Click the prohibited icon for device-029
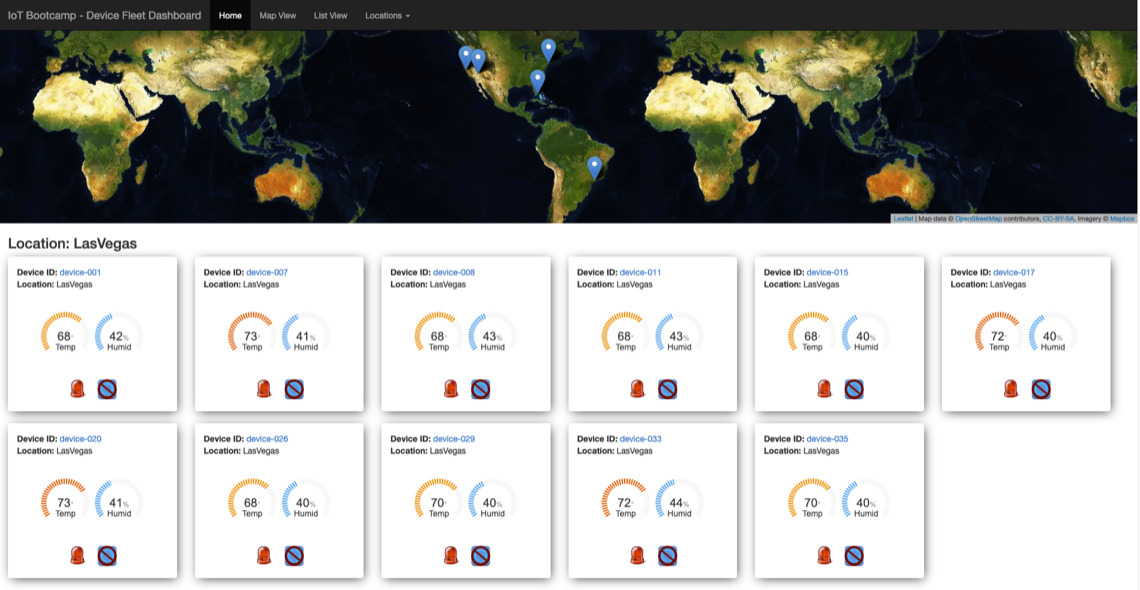Image resolution: width=1140 pixels, height=590 pixels. 481,556
